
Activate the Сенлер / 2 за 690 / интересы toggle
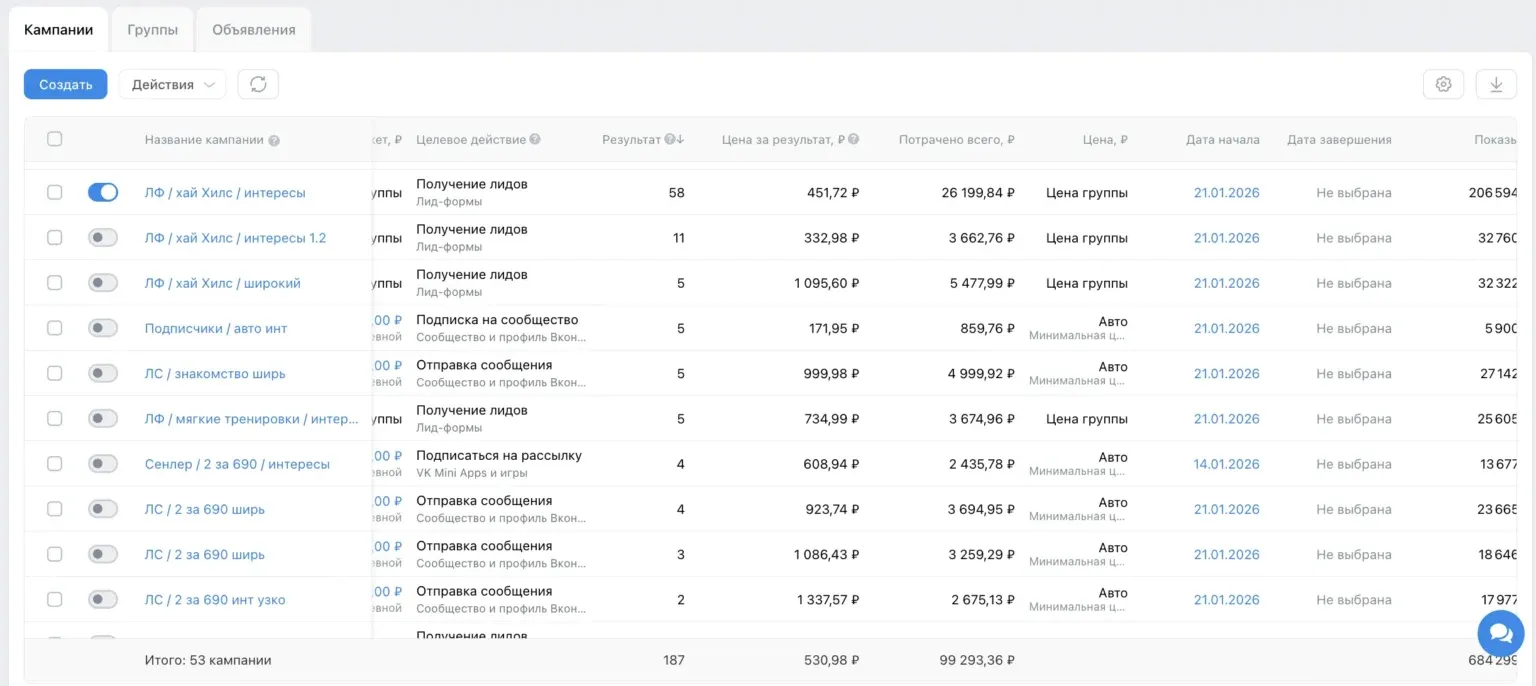[x=103, y=464]
